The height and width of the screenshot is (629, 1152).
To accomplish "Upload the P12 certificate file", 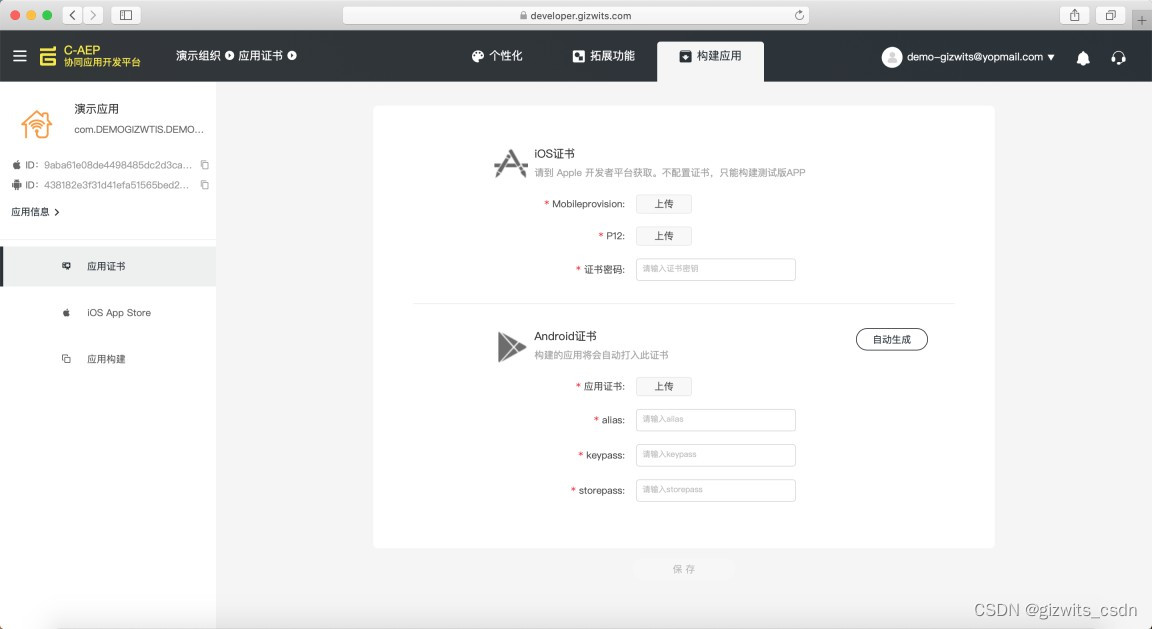I will (663, 236).
